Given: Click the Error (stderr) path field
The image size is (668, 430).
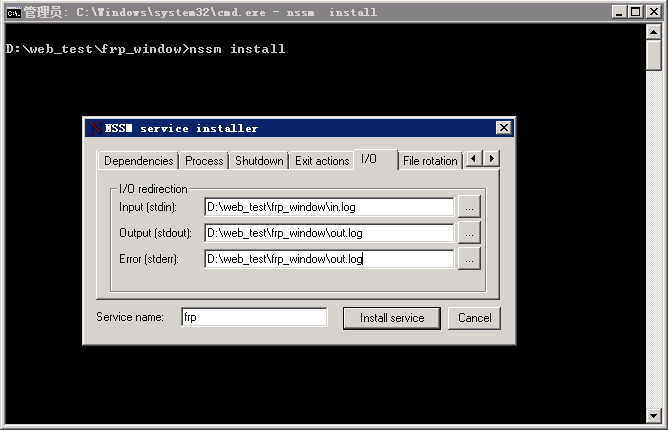Looking at the screenshot, I should pyautogui.click(x=329, y=259).
